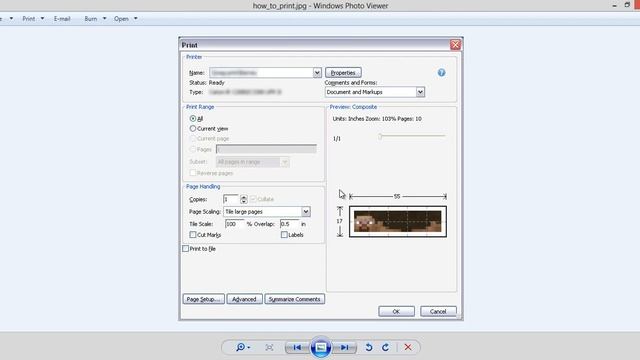Image resolution: width=640 pixels, height=360 pixels.
Task: Click the Overlap input field
Action: (x=289, y=224)
